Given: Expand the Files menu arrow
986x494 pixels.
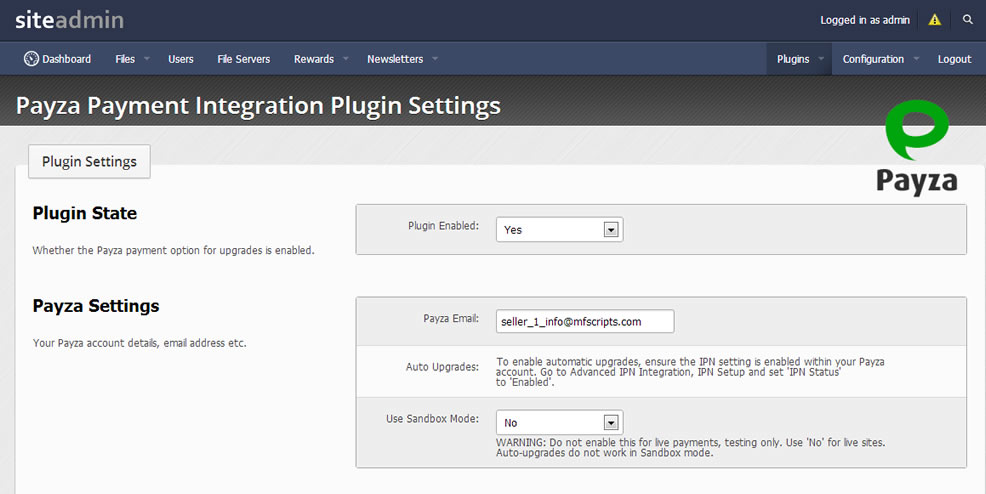Looking at the screenshot, I should [x=147, y=58].
